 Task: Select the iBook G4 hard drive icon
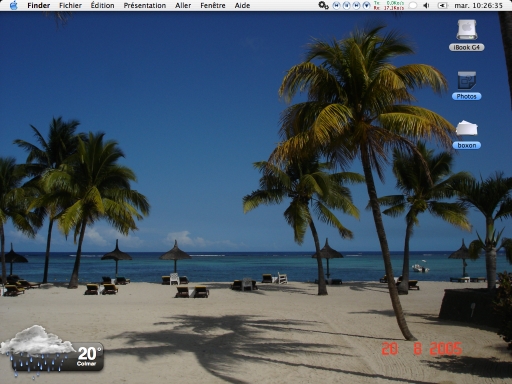point(467,30)
